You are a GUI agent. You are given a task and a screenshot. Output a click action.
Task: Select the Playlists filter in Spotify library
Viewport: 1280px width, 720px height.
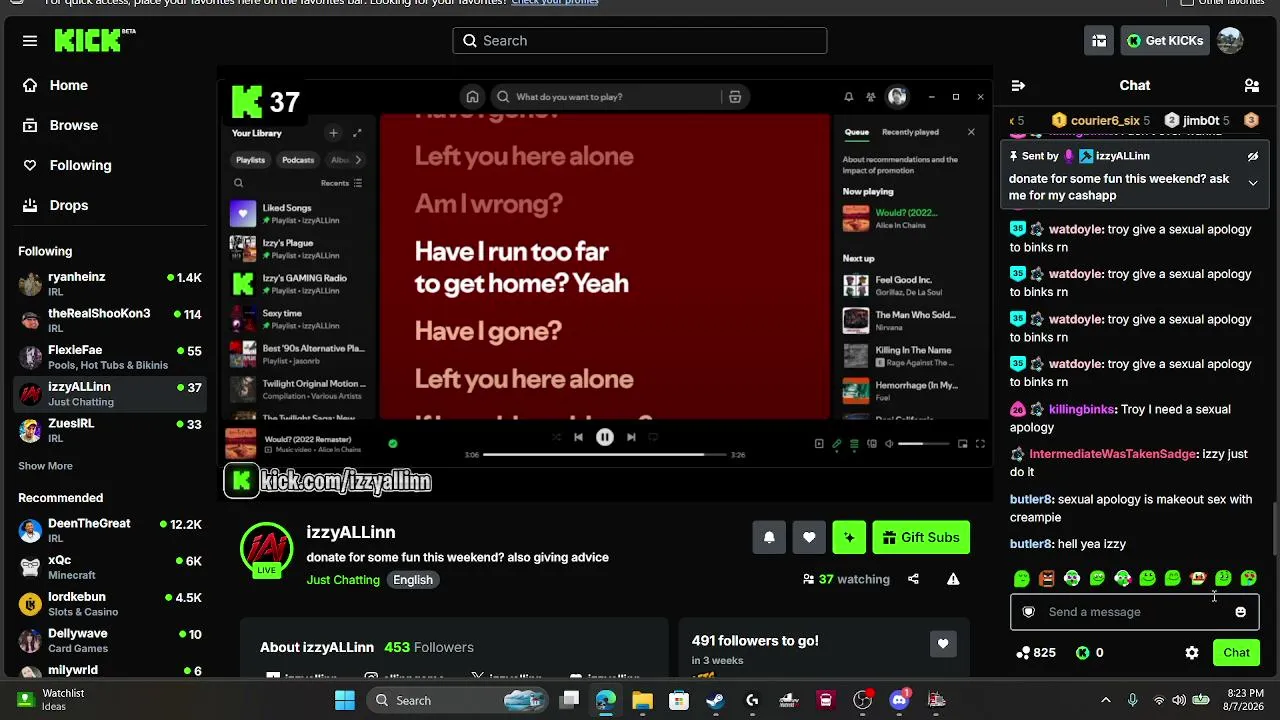pyautogui.click(x=250, y=160)
